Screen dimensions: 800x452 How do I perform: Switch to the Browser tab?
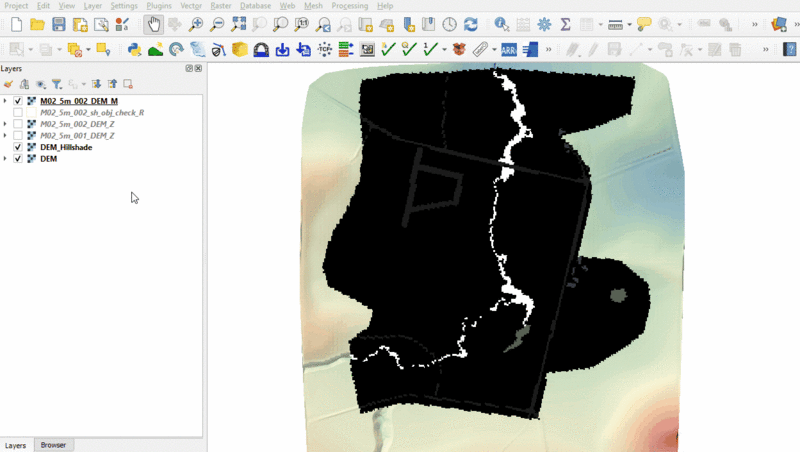coord(53,445)
